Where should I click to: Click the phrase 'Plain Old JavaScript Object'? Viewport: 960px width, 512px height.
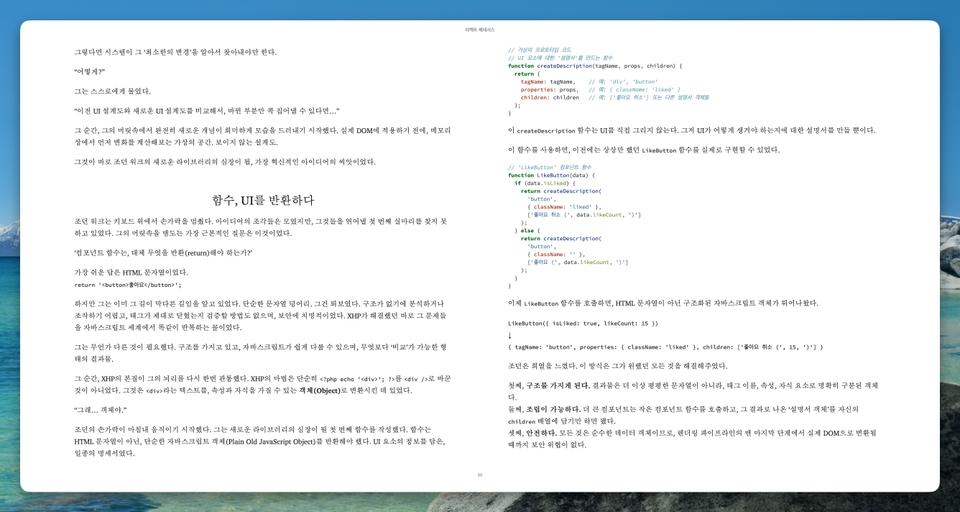[269, 441]
